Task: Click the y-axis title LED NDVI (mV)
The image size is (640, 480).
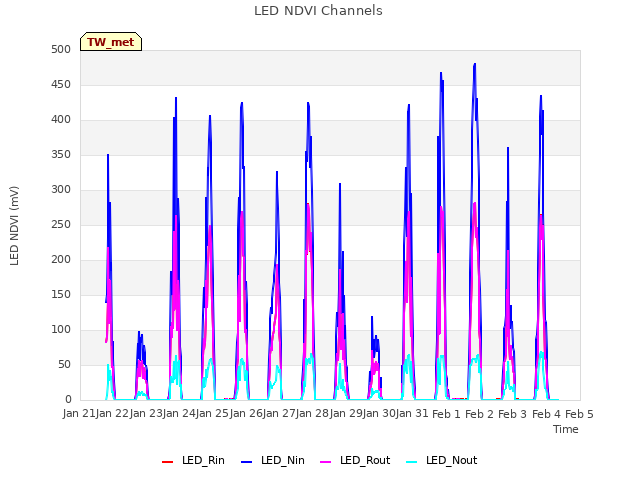Action: (x=14, y=226)
